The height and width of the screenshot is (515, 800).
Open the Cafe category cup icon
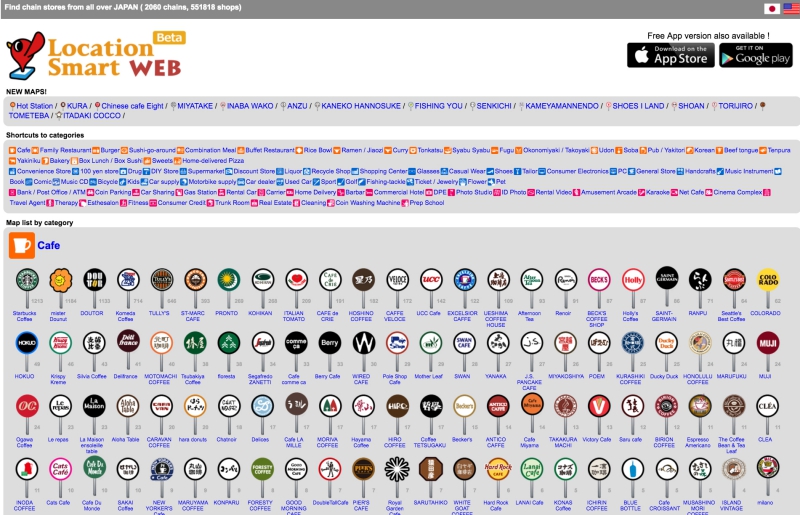click(x=21, y=246)
